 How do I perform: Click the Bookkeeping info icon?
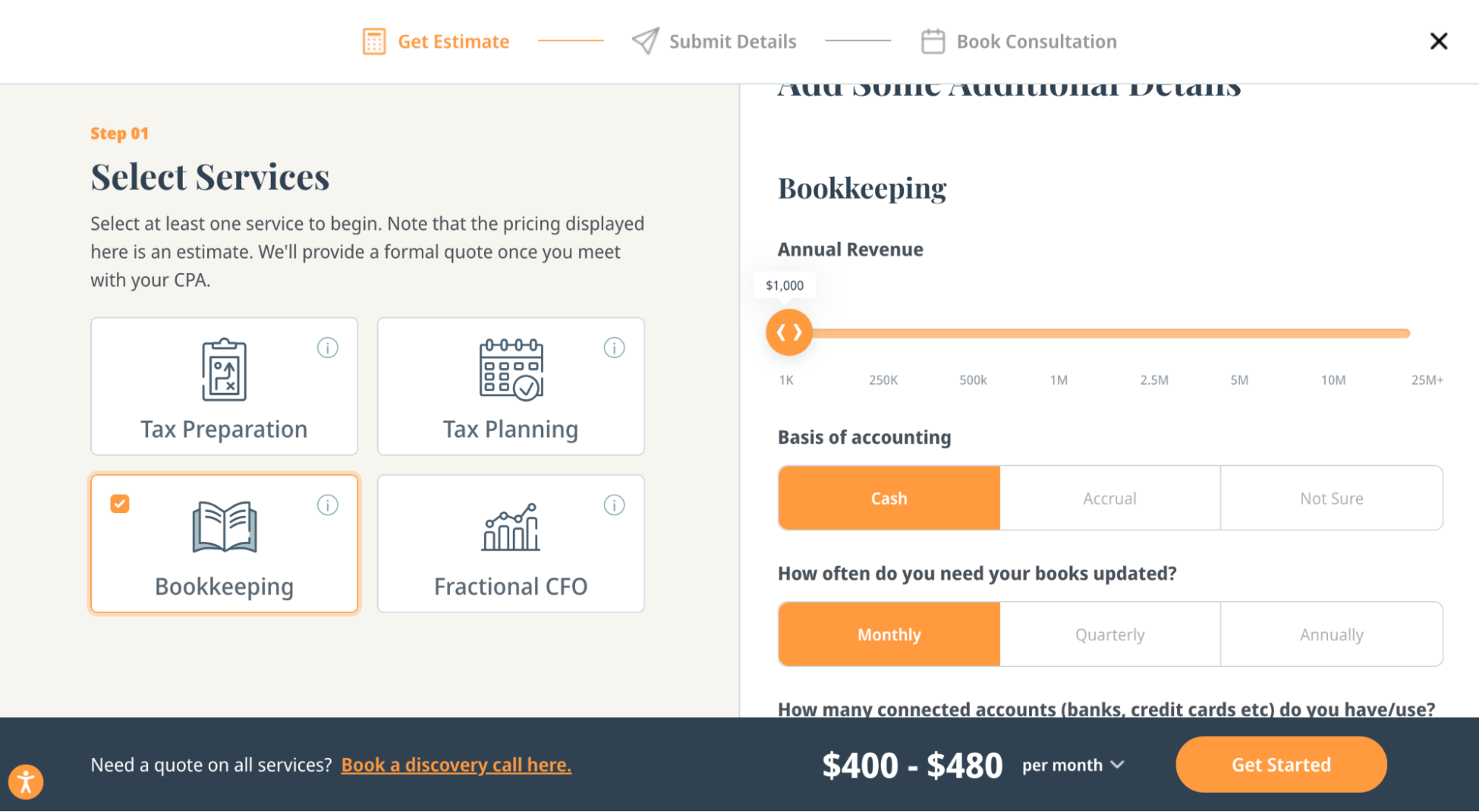click(328, 505)
